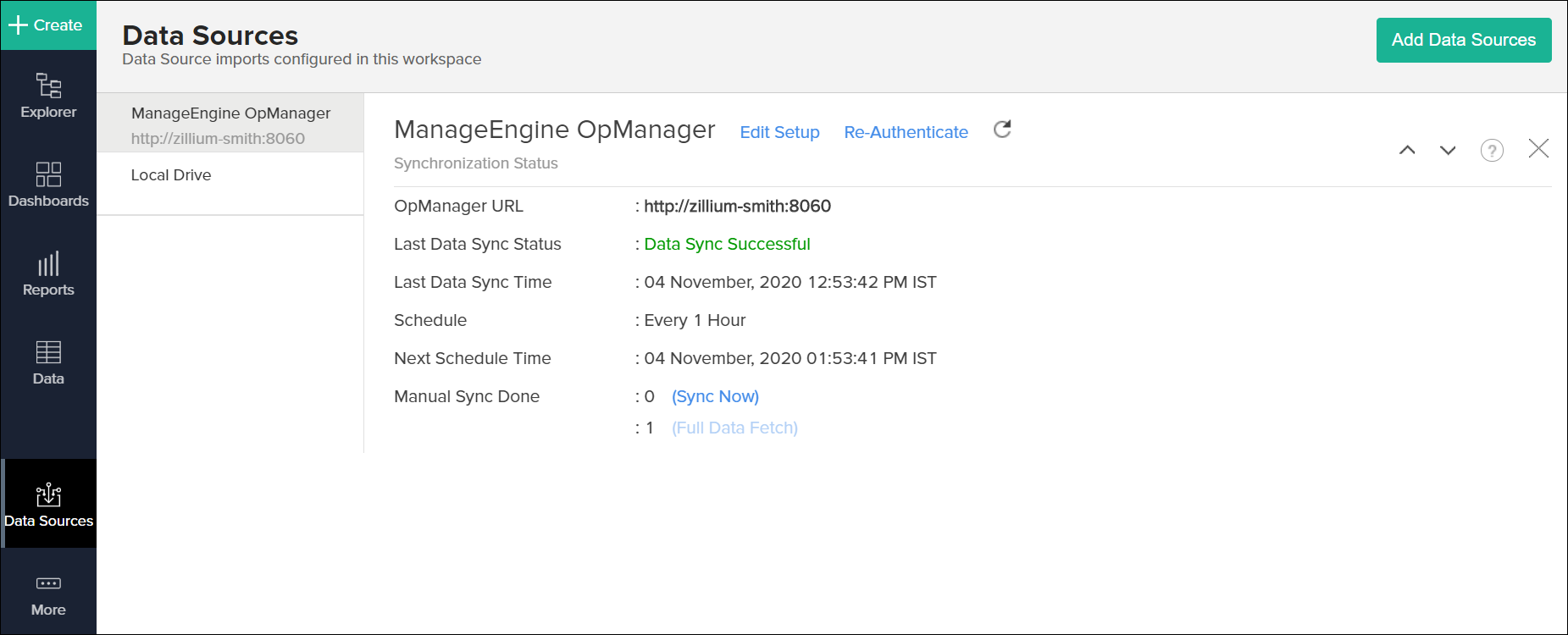Go to Dashboards in sidebar
The width and height of the screenshot is (1568, 635).
[x=48, y=184]
